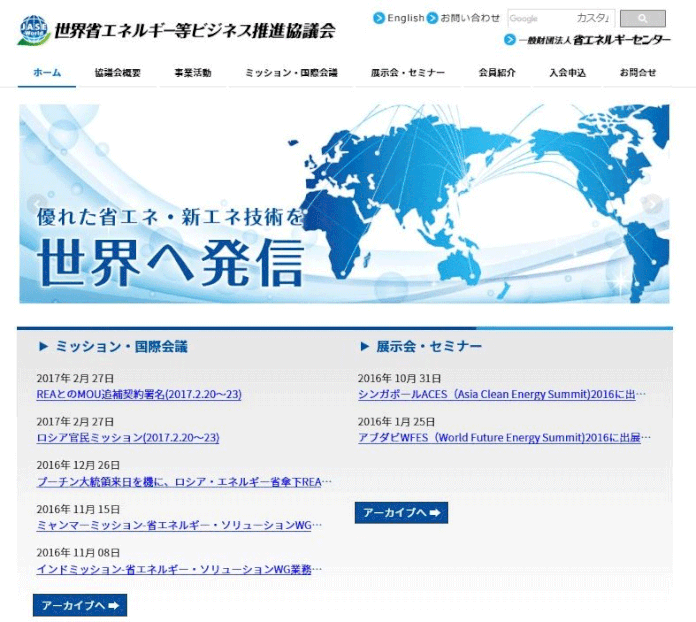Click the date 2016年 1月 25日
The image size is (696, 622).
[396, 422]
